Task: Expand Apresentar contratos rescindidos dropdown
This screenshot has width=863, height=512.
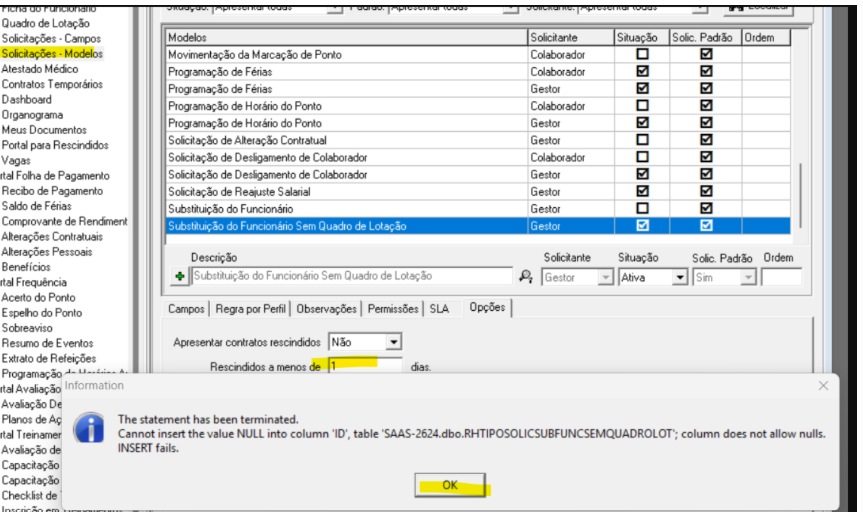Action: click(393, 342)
